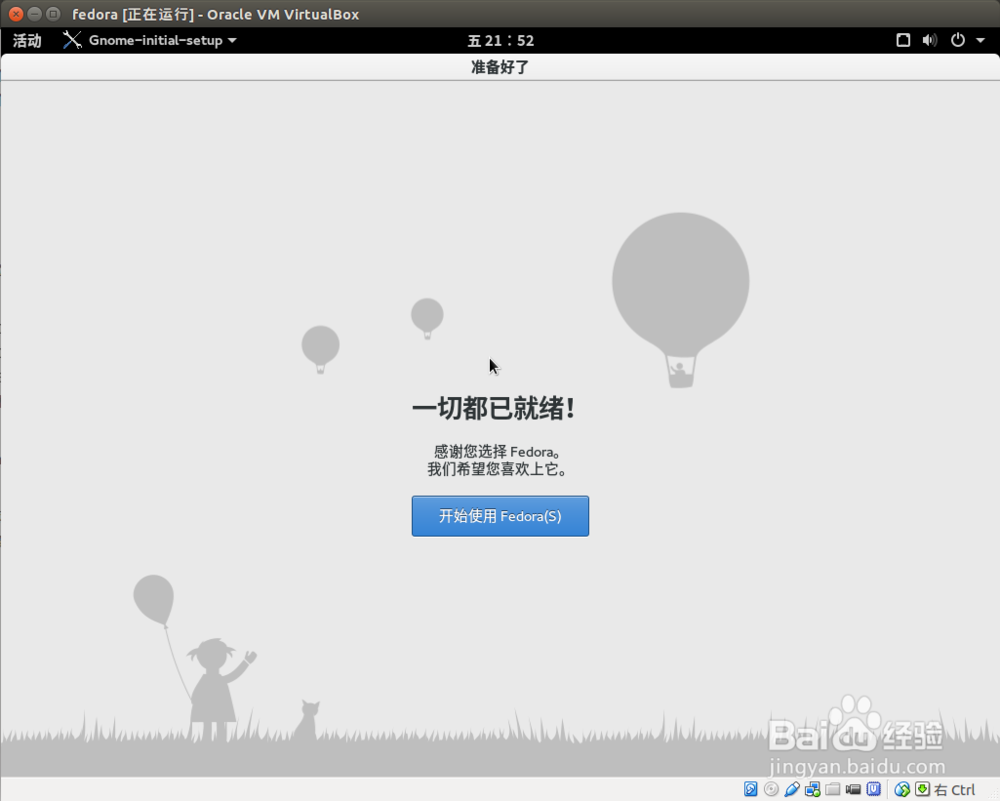1000x801 pixels.
Task: Open the Gnome-initial-setup application menu
Action: click(150, 40)
